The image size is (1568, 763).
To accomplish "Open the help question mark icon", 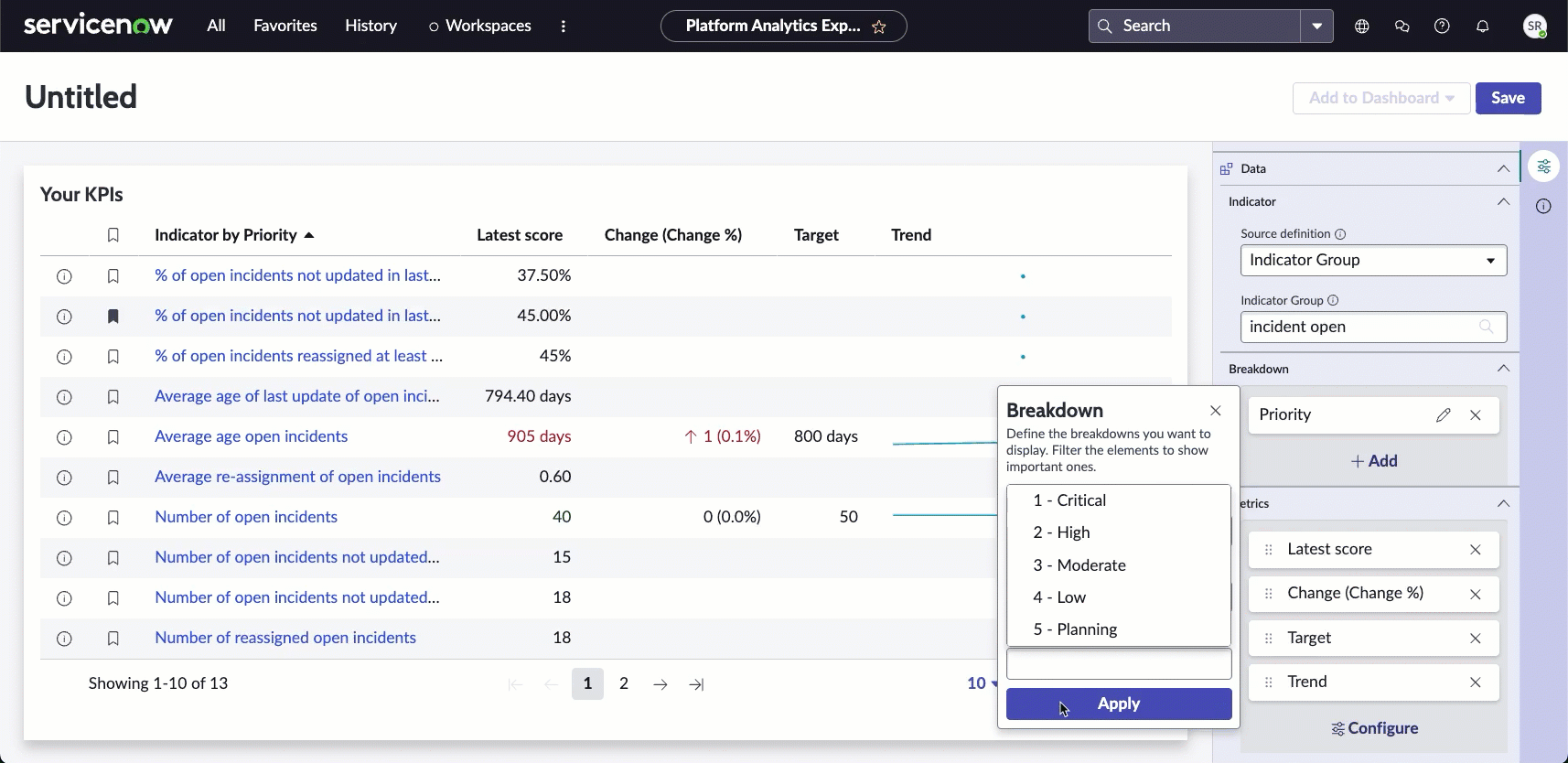I will [1442, 27].
